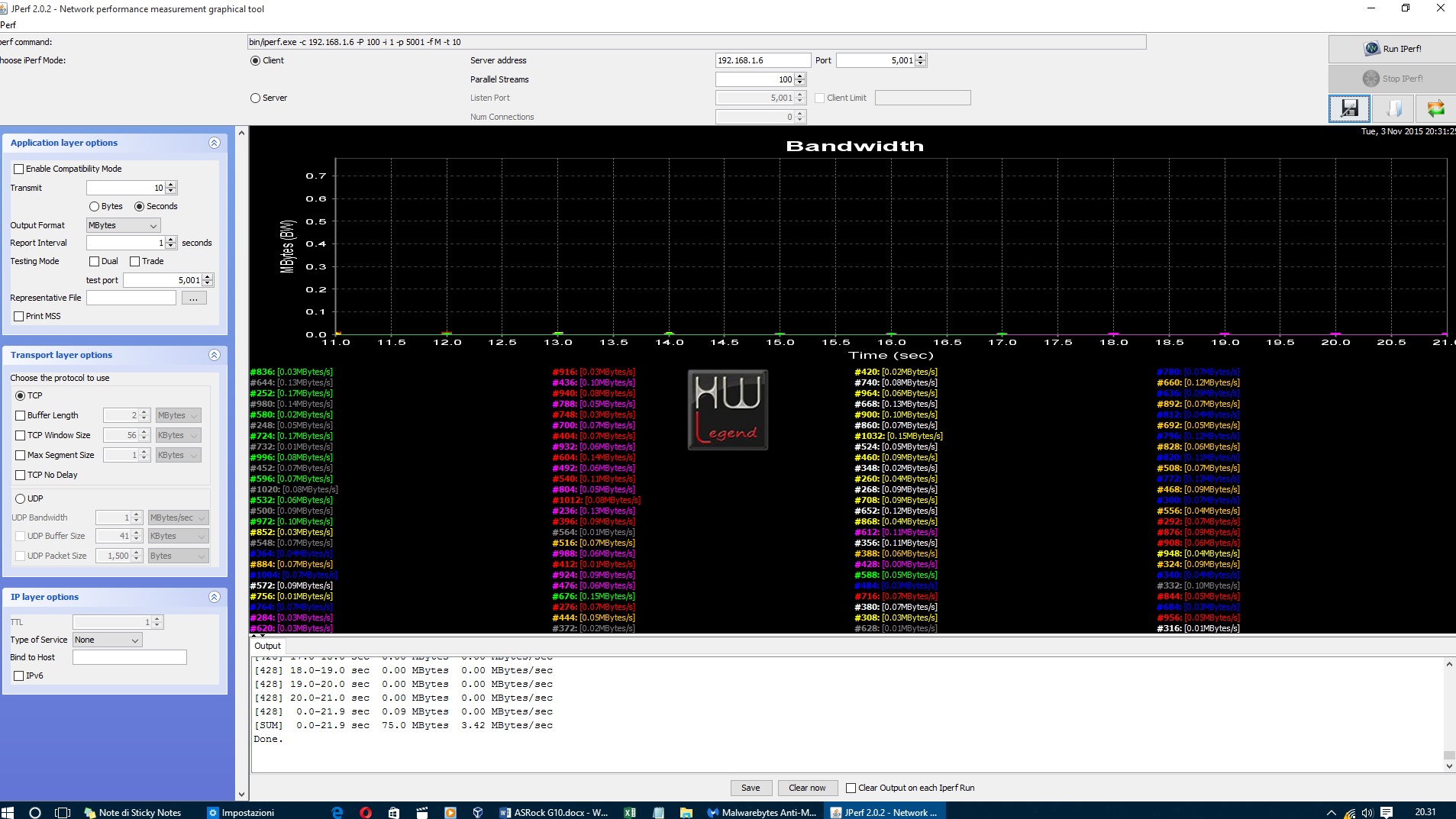Enable the TCP Window Size checkbox

21,435
